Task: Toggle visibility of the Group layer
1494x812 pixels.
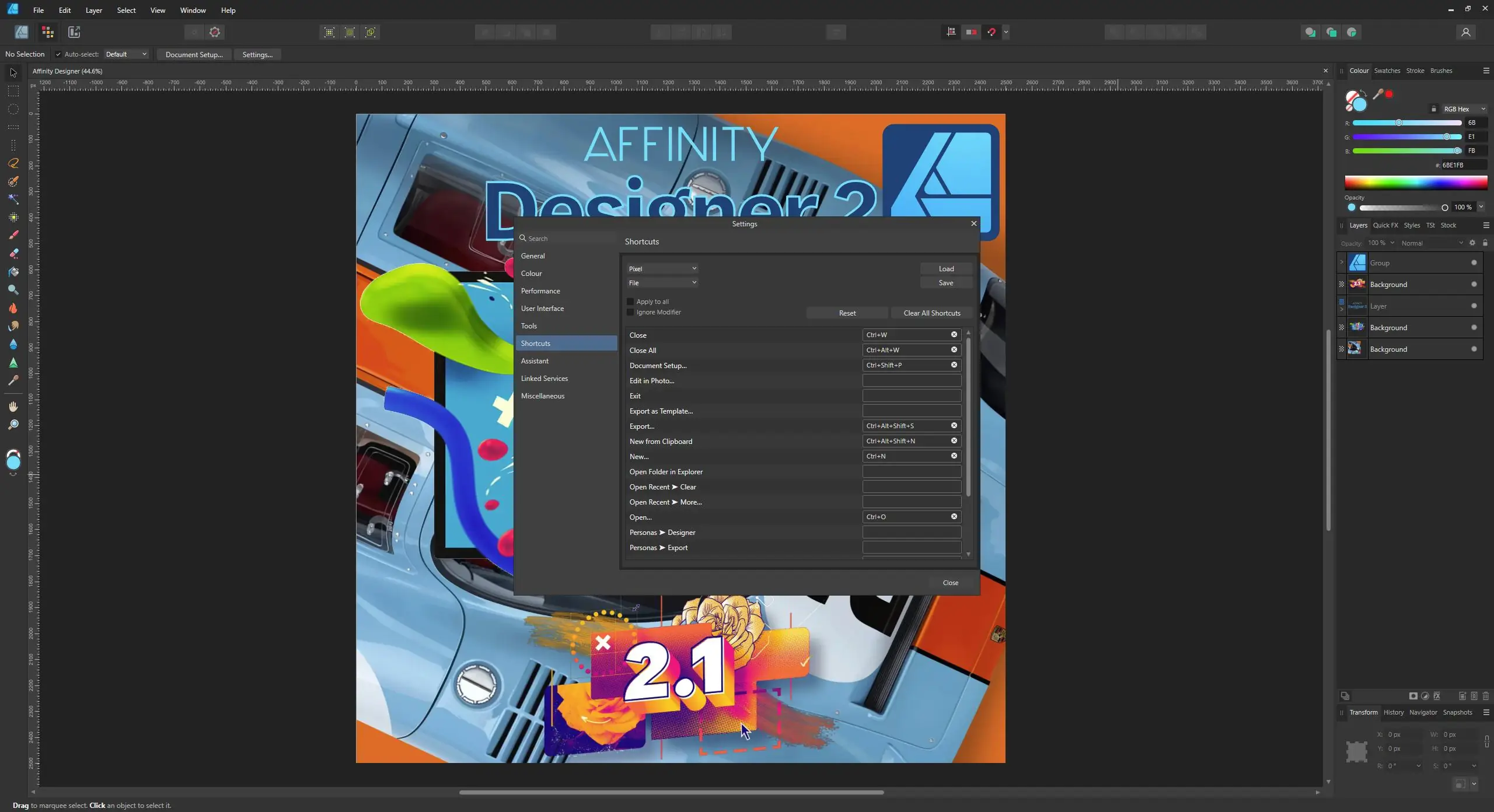Action: [x=1474, y=263]
